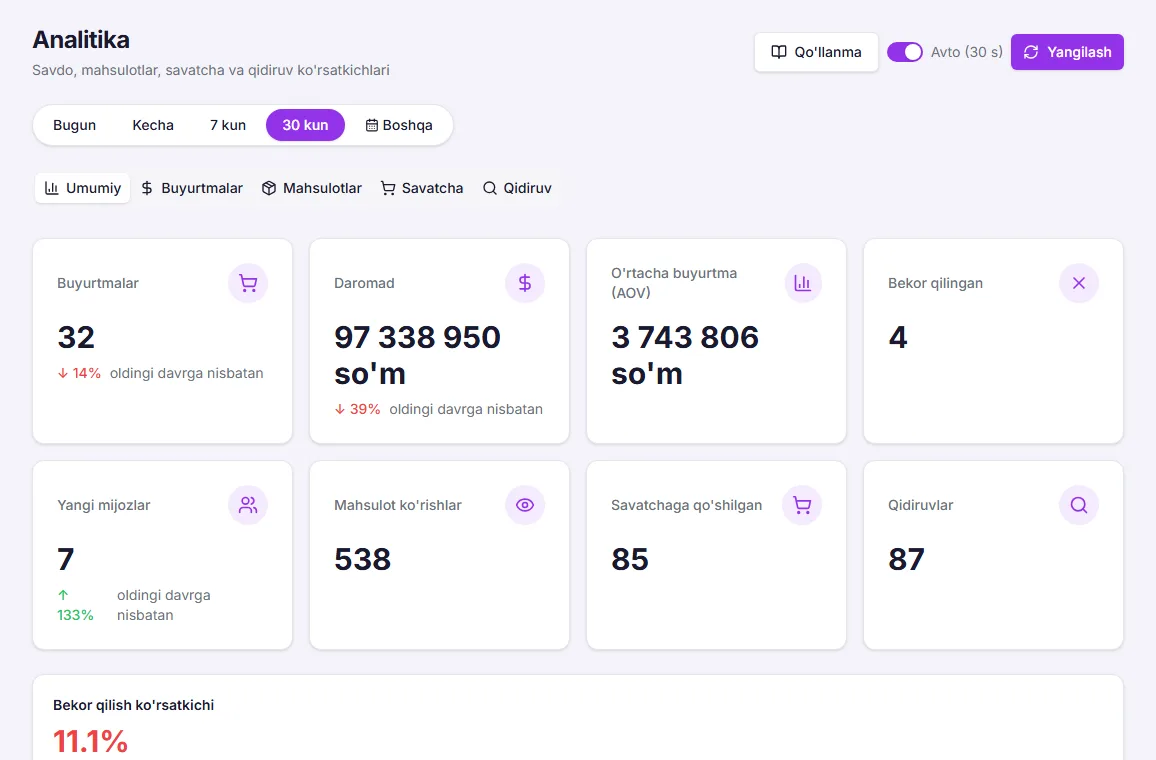Click the dollar icon on Daromad card

point(525,283)
